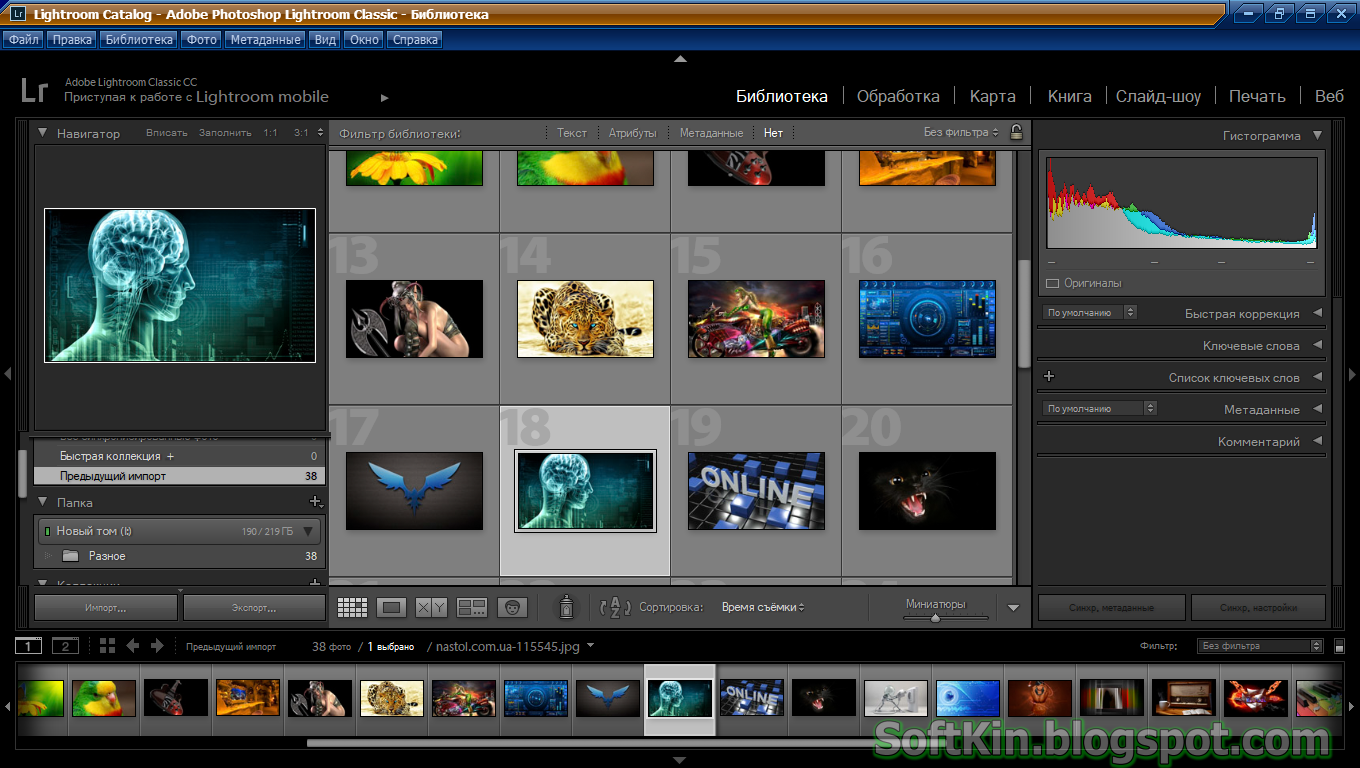Add folder with Папка plus icon

[x=315, y=502]
